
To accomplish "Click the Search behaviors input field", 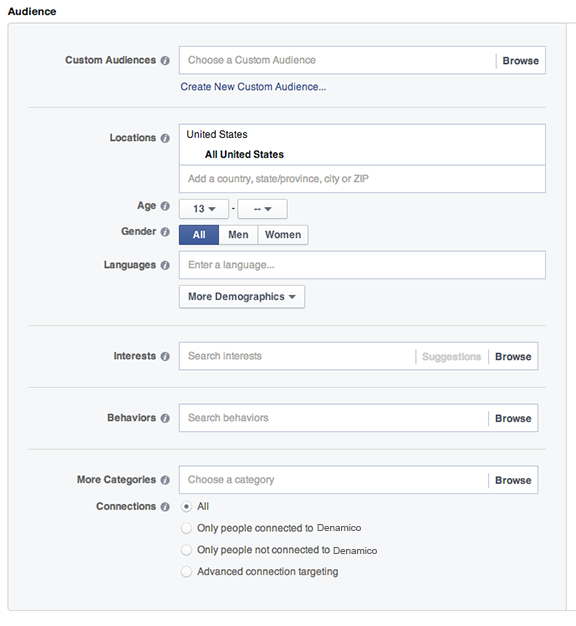I will tap(333, 418).
